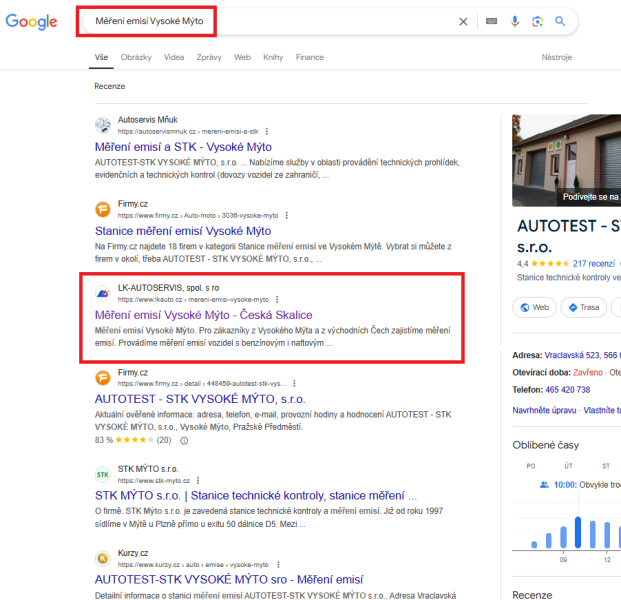Click the Web button in knowledge panel
This screenshot has height=600, width=621.
534,307
